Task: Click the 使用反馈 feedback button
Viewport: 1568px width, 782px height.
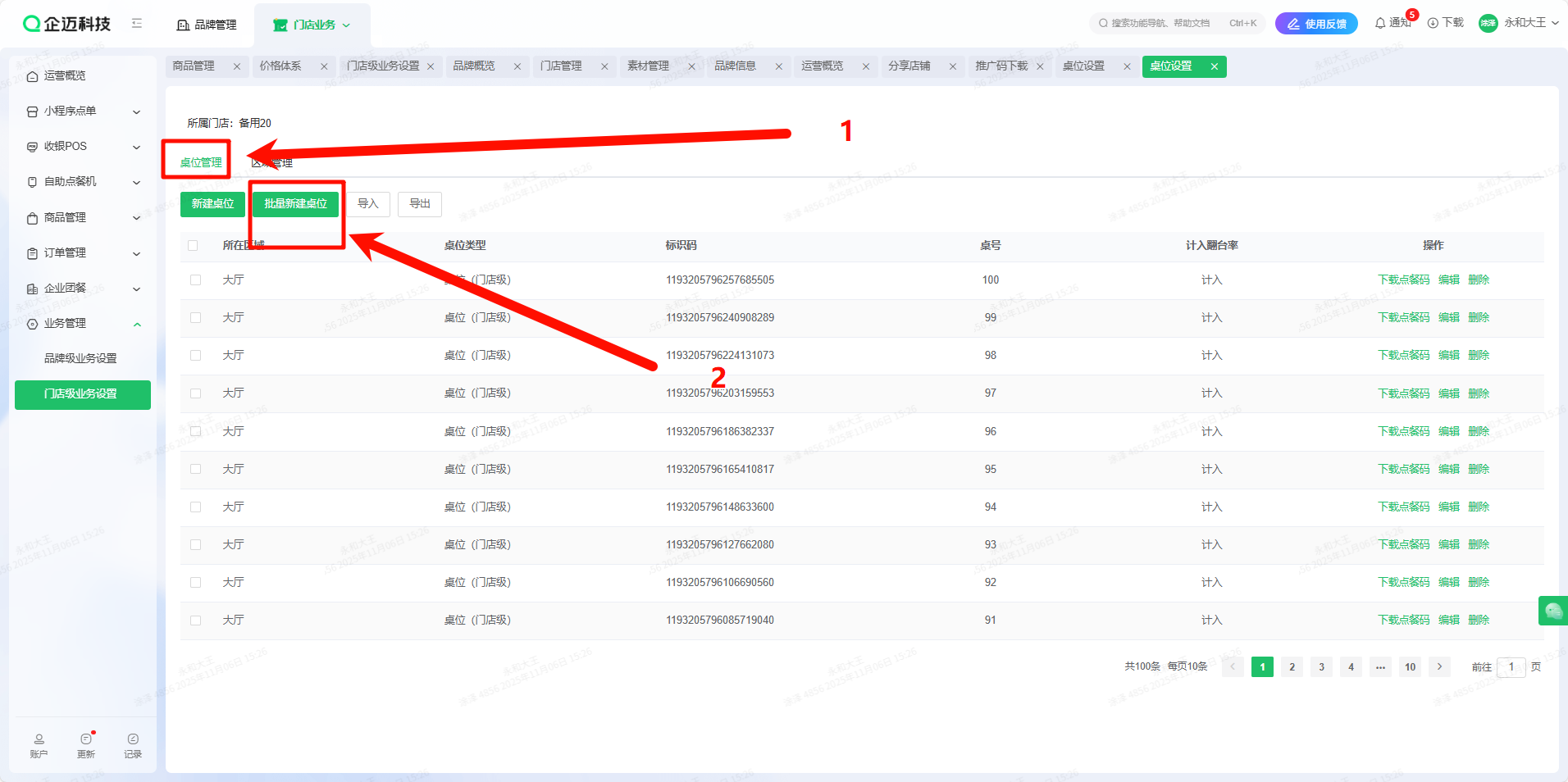Action: [1316, 24]
